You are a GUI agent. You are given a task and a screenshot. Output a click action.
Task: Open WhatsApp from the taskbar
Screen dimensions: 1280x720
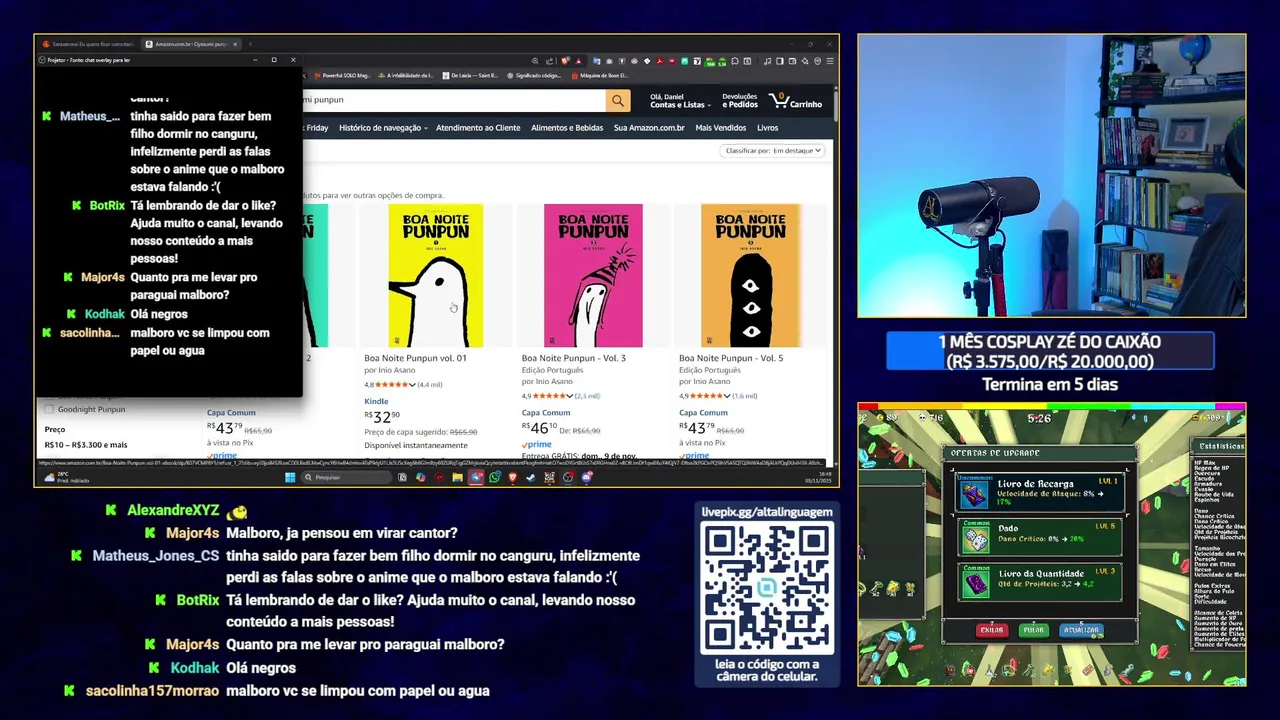tap(494, 477)
